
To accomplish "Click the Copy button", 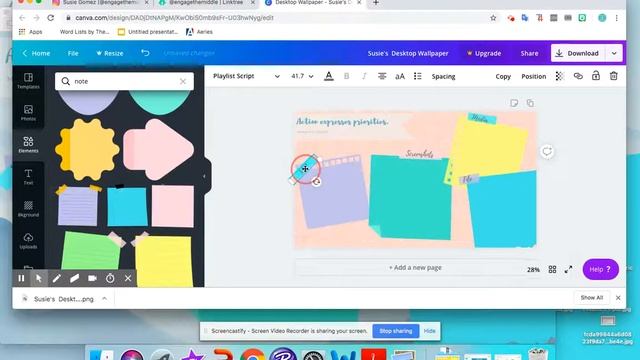I will (x=503, y=76).
